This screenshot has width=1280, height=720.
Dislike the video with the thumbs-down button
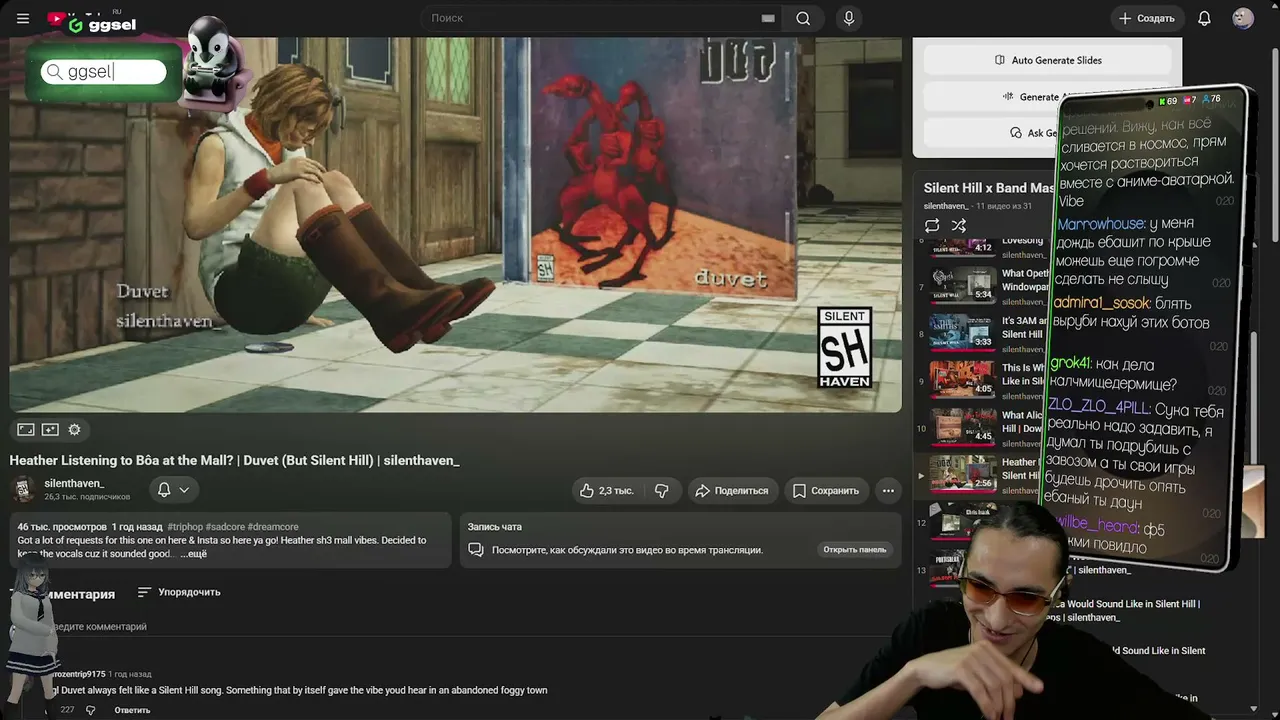(662, 491)
